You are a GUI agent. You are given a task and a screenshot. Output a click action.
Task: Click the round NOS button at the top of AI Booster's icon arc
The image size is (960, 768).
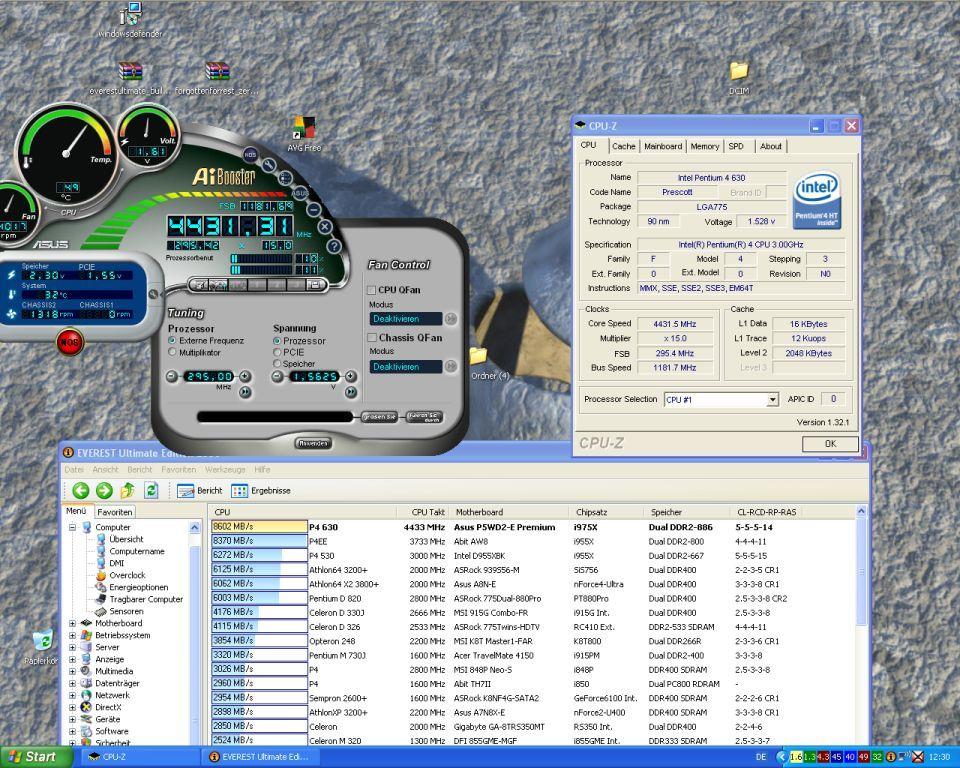(250, 154)
